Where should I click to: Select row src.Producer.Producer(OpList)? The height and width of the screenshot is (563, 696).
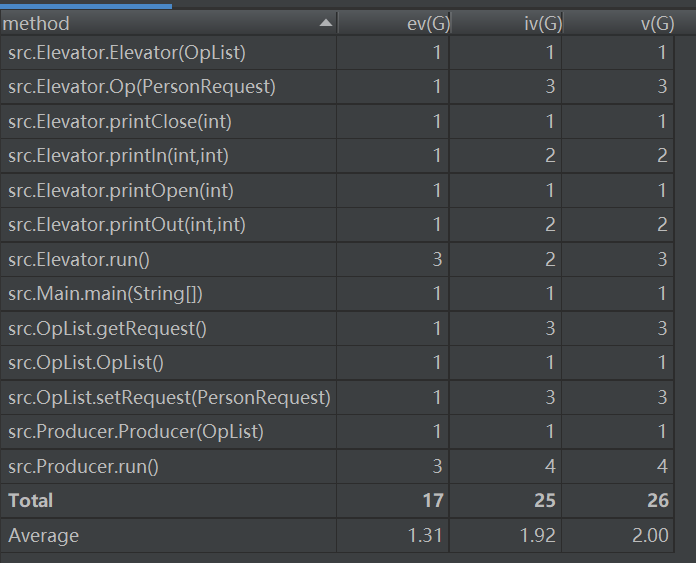coord(337,432)
